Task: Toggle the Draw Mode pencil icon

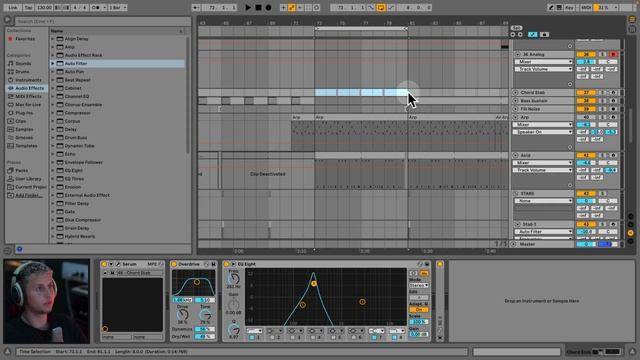Action: pyautogui.click(x=551, y=7)
